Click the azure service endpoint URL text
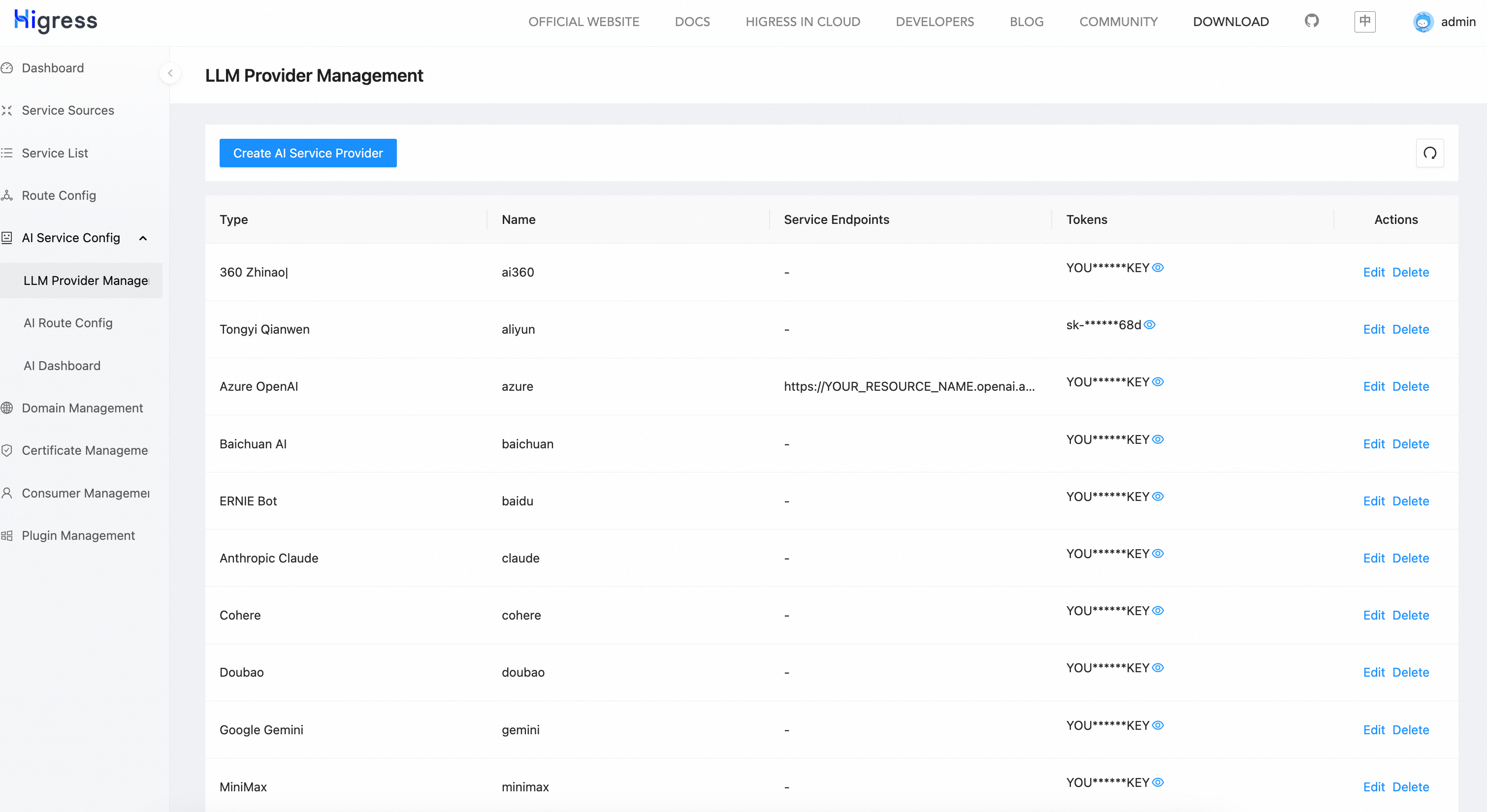The height and width of the screenshot is (812, 1487). click(x=908, y=387)
